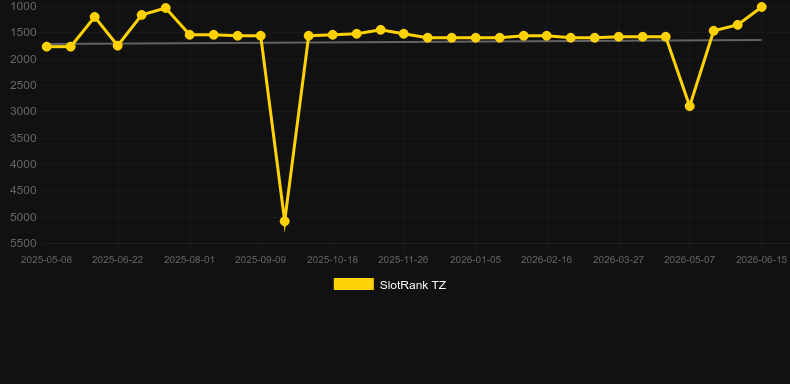
Task: Select the data point above 2025-10-18
Action: 333,35
